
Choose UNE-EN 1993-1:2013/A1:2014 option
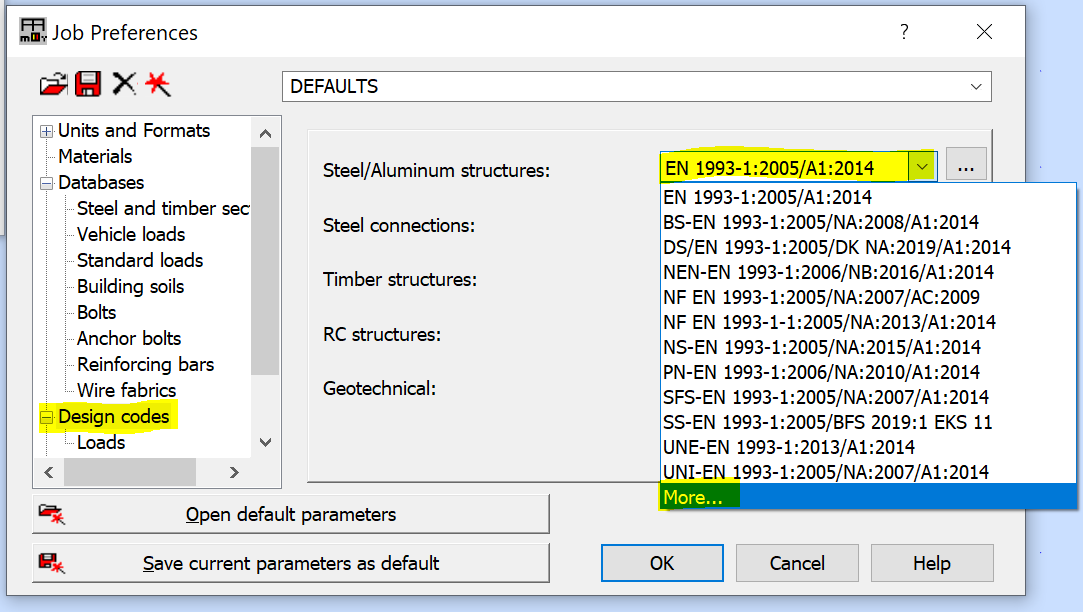tap(868, 447)
